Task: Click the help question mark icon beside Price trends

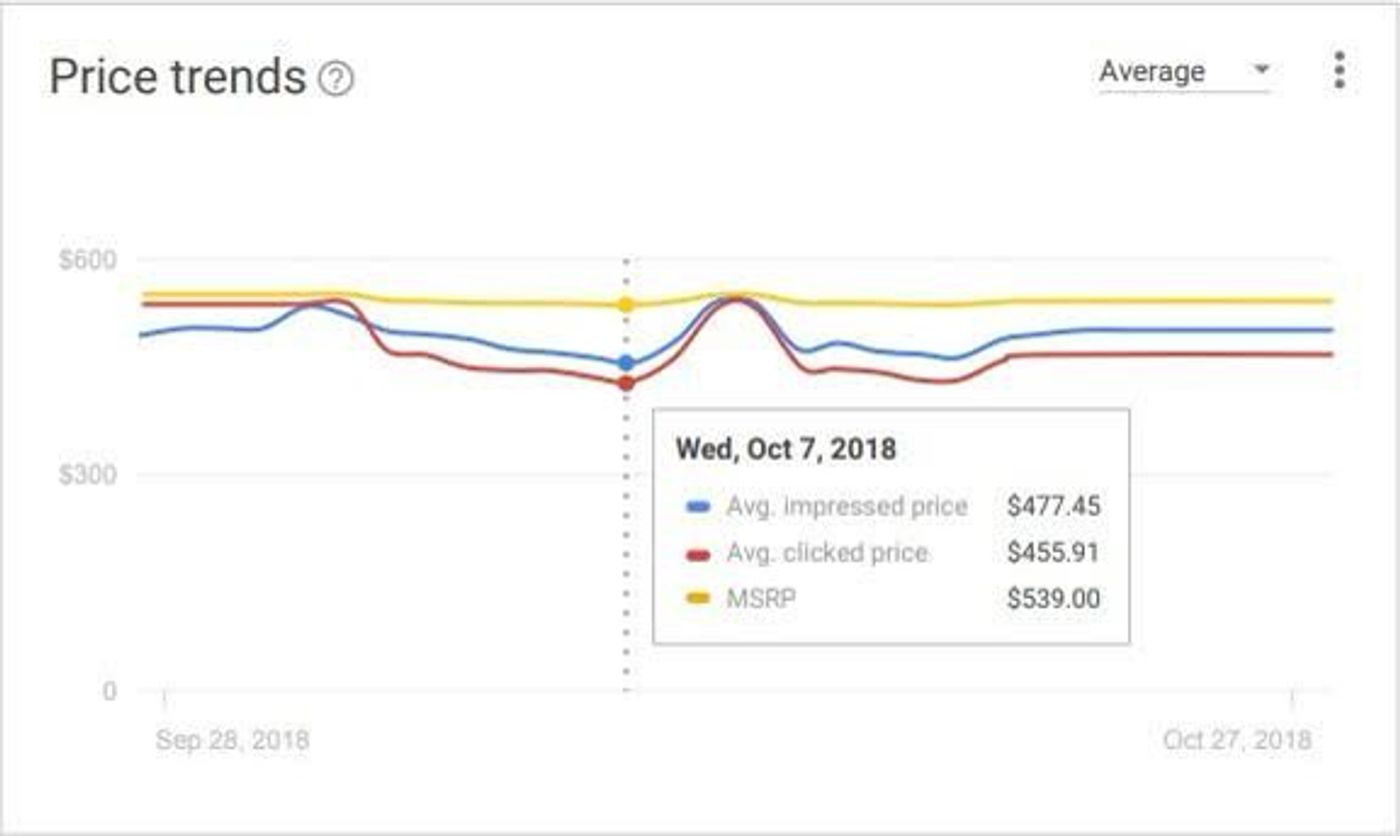Action: tap(336, 79)
